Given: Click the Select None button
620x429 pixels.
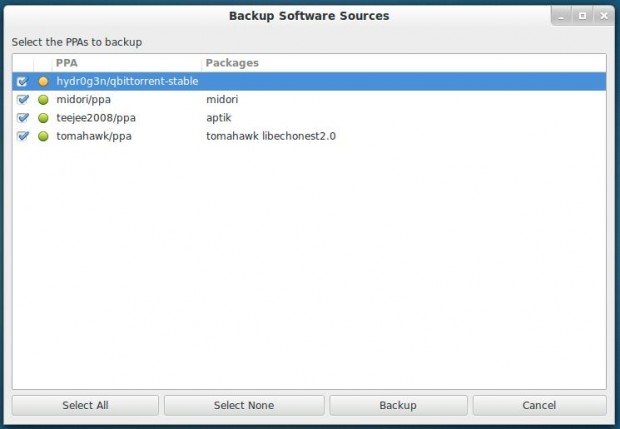Looking at the screenshot, I should coord(244,405).
